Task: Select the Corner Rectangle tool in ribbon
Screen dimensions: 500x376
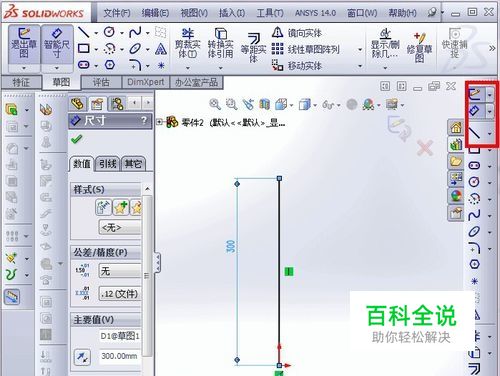Action: pyautogui.click(x=83, y=49)
